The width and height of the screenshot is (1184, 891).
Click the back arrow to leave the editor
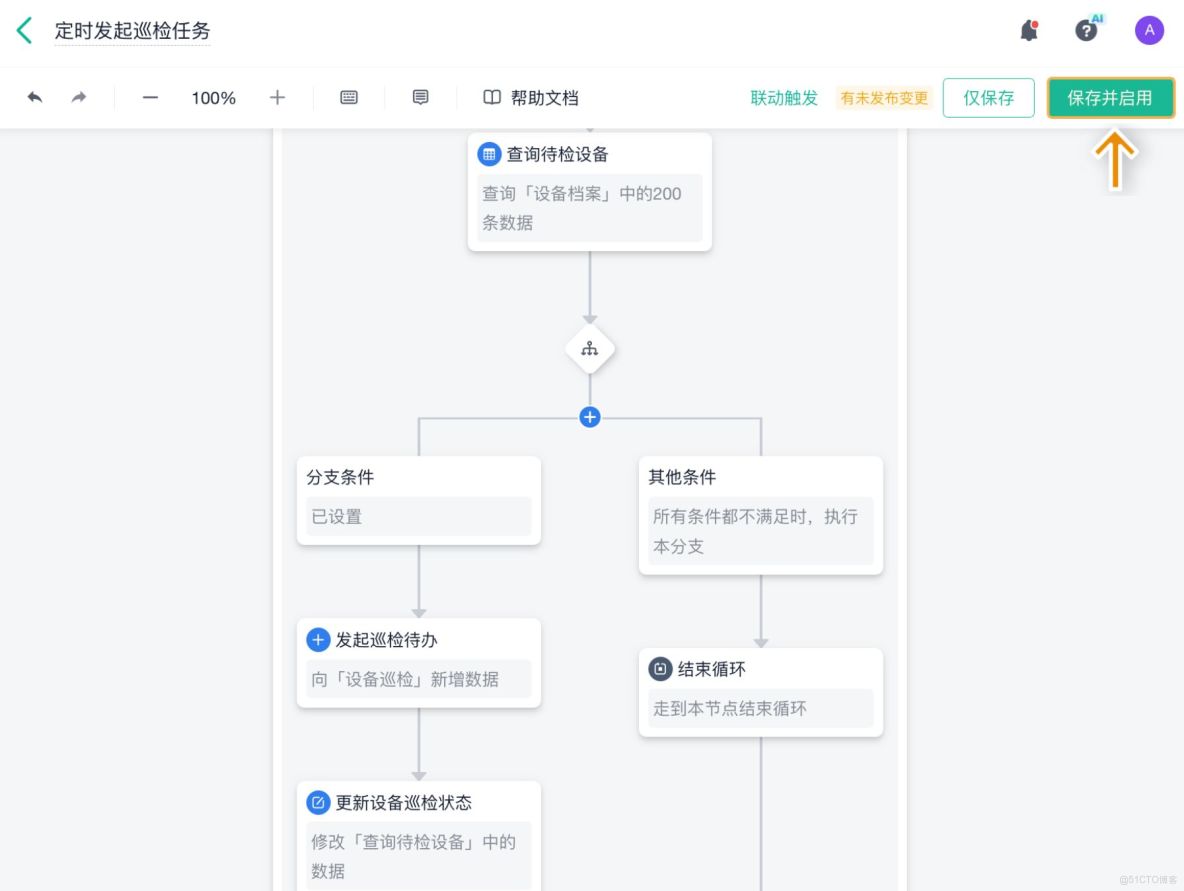pyautogui.click(x=22, y=30)
